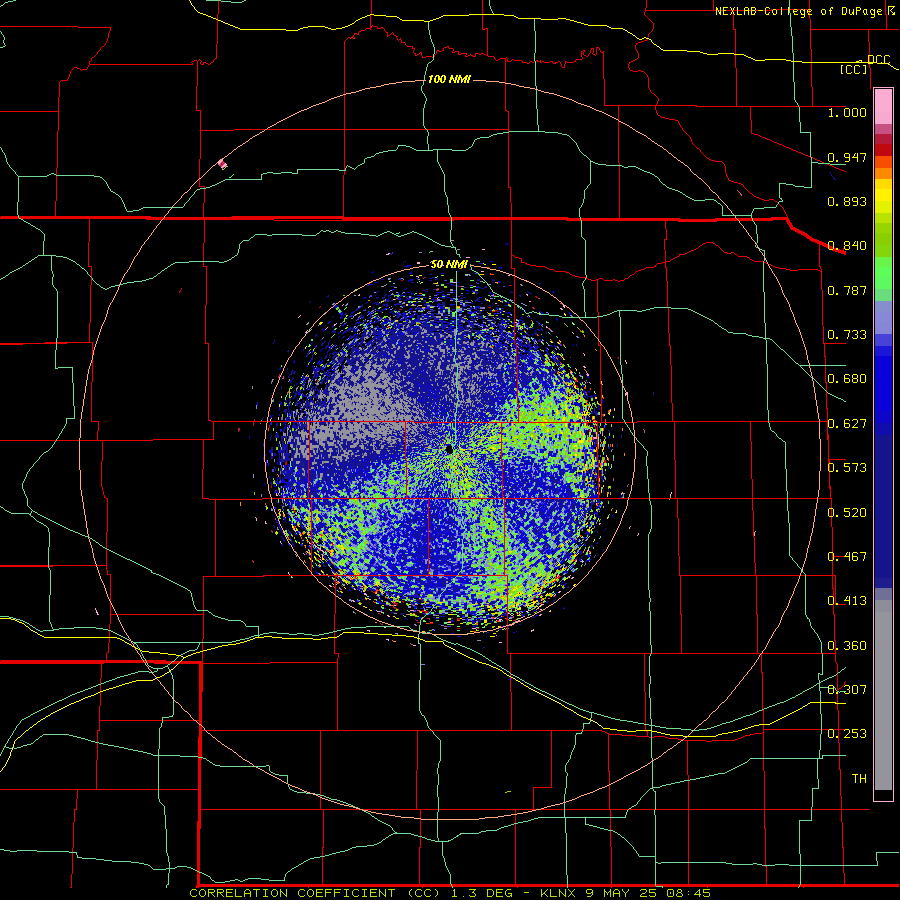The height and width of the screenshot is (900, 900).
Task: Click the DCC label near the legend
Action: (x=878, y=59)
